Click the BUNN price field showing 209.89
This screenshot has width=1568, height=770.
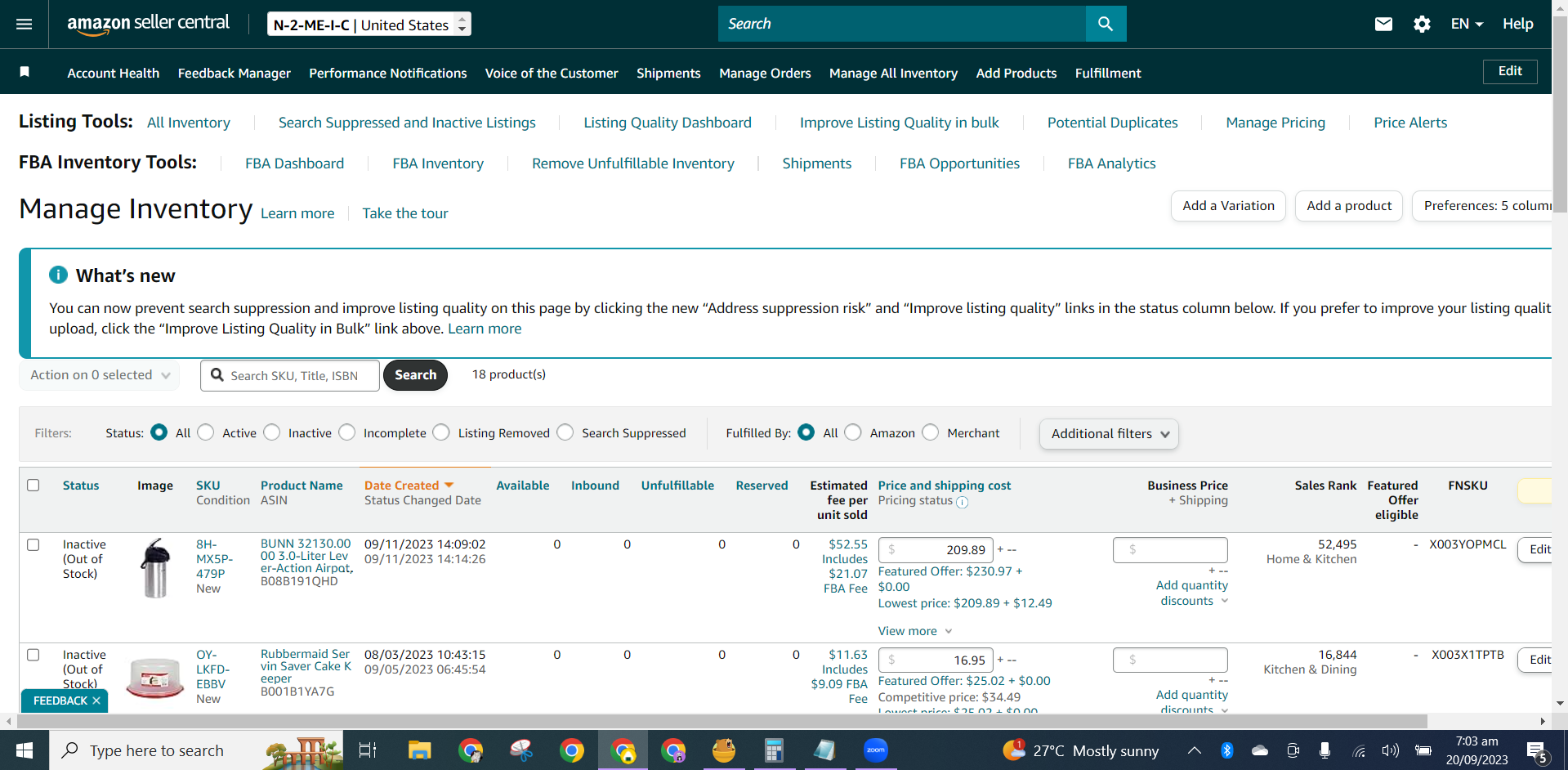point(936,549)
